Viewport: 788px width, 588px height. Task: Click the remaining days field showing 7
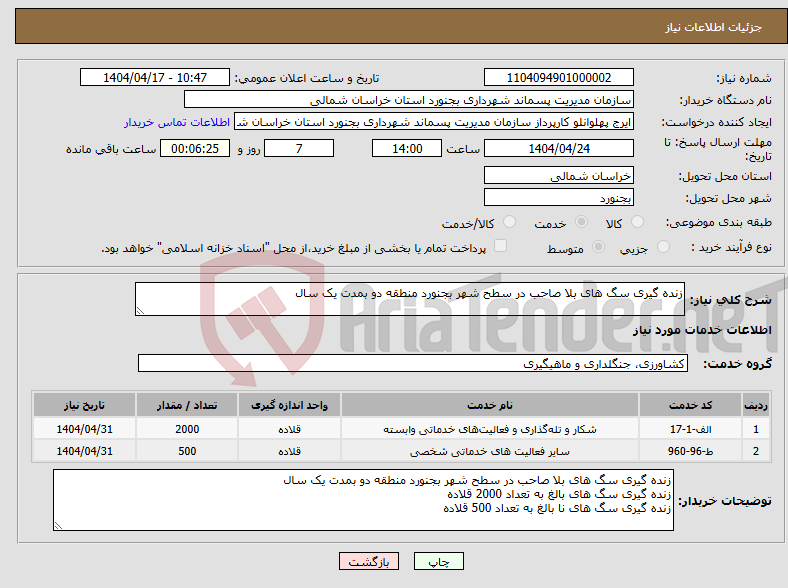[x=299, y=148]
